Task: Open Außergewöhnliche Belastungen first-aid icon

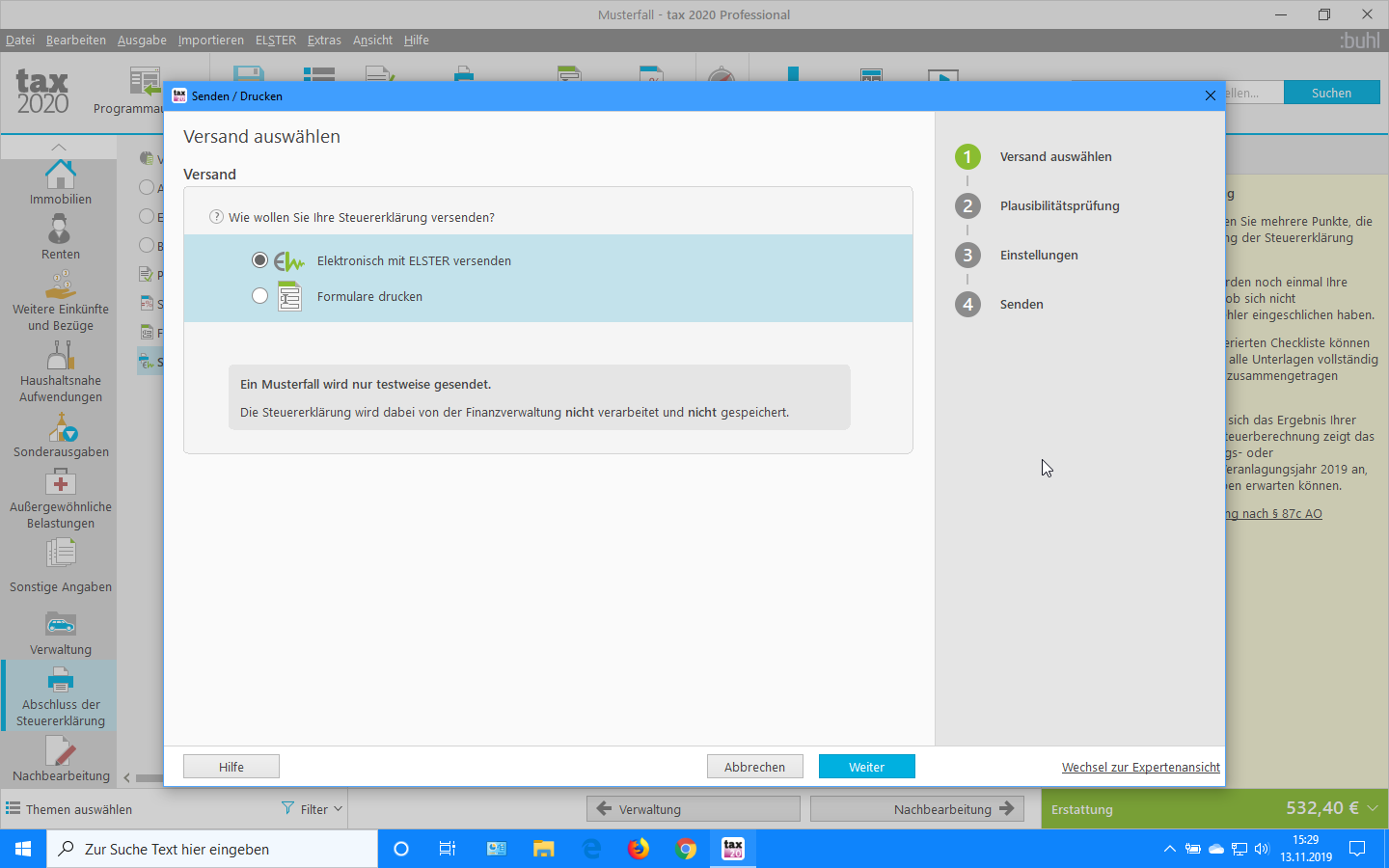Action: pos(60,482)
